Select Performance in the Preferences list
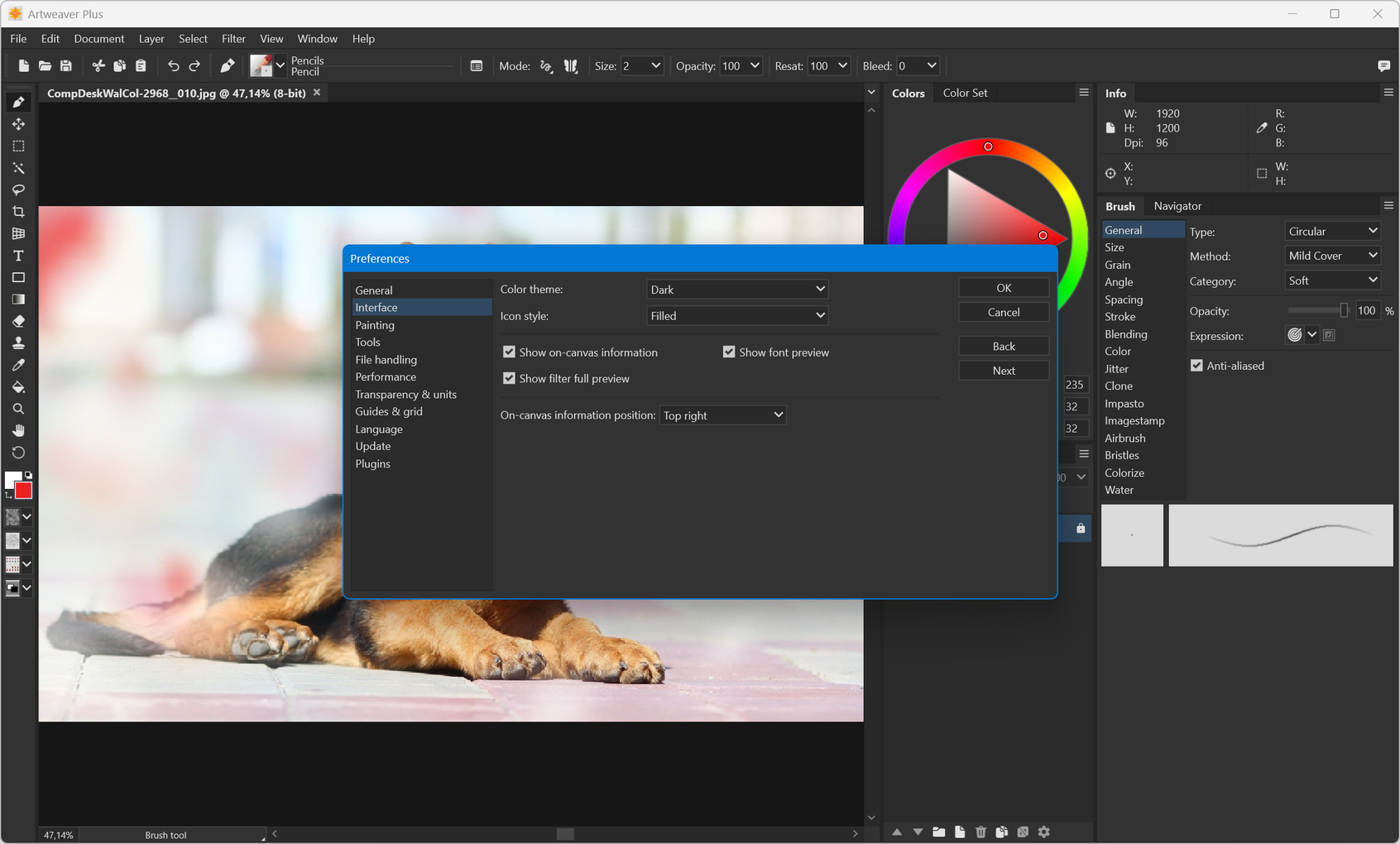1400x844 pixels. (386, 376)
